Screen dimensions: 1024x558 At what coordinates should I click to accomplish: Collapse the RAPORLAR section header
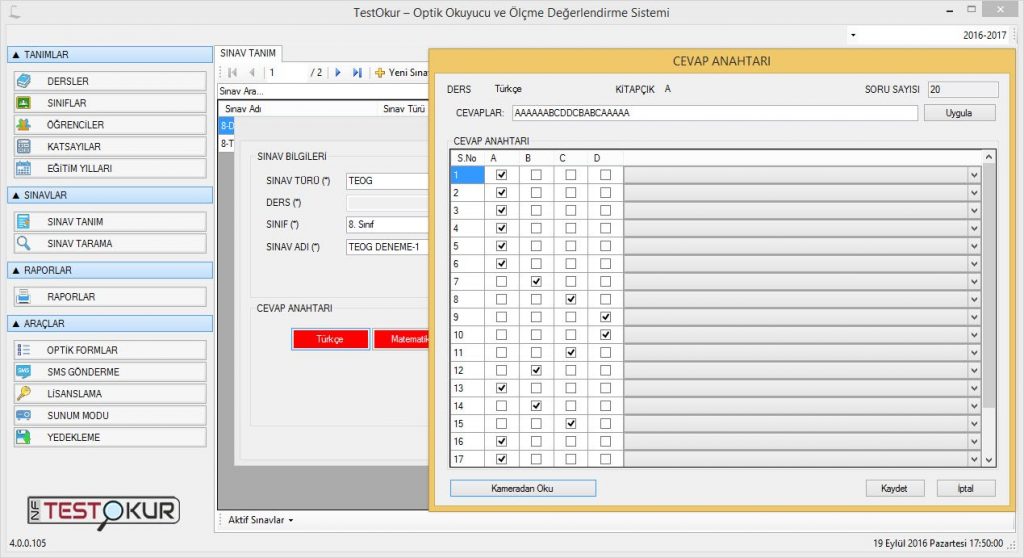110,270
